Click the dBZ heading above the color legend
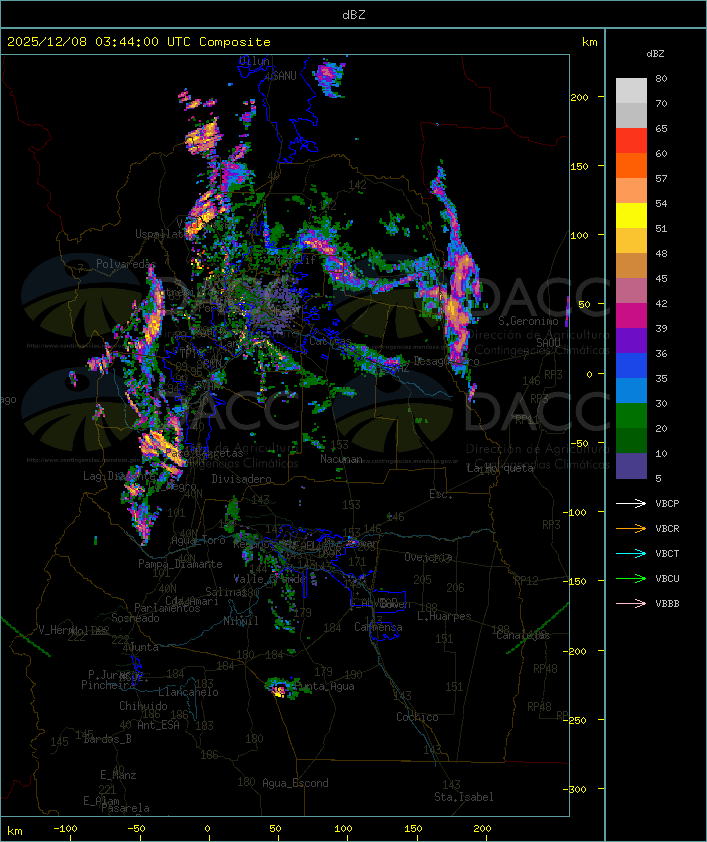 point(655,54)
